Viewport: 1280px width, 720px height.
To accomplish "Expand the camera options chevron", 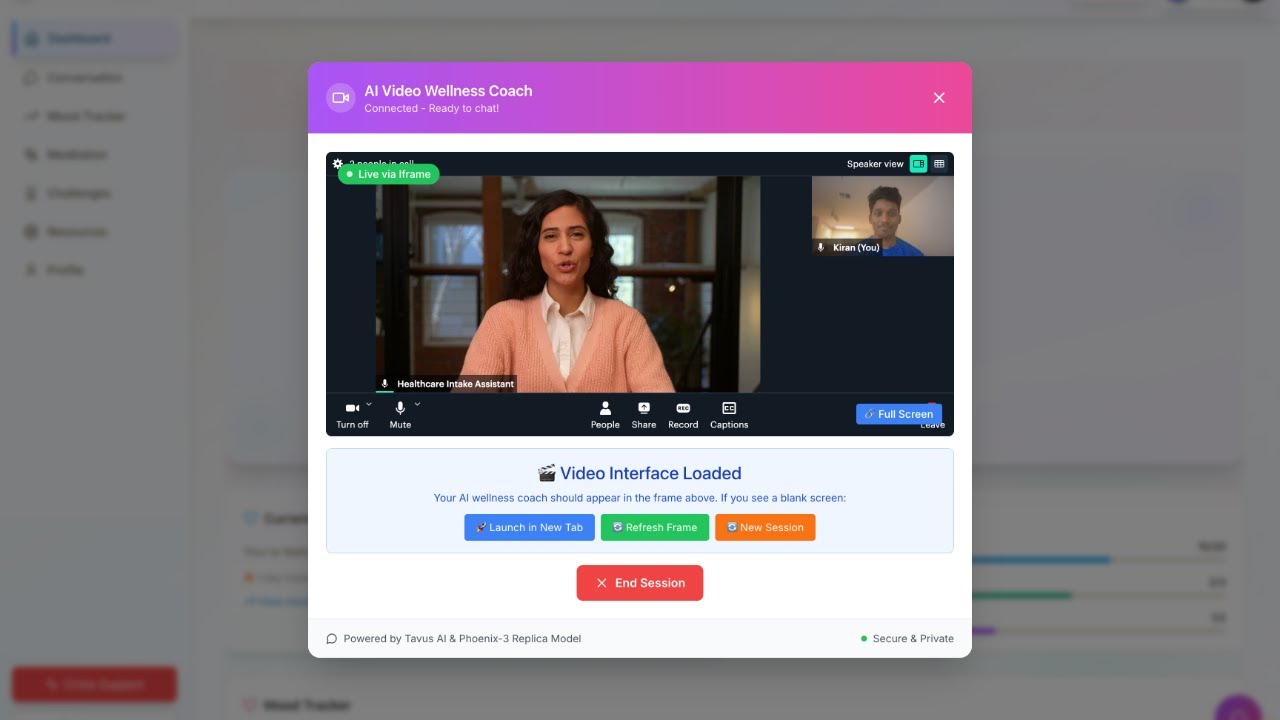I will [369, 404].
